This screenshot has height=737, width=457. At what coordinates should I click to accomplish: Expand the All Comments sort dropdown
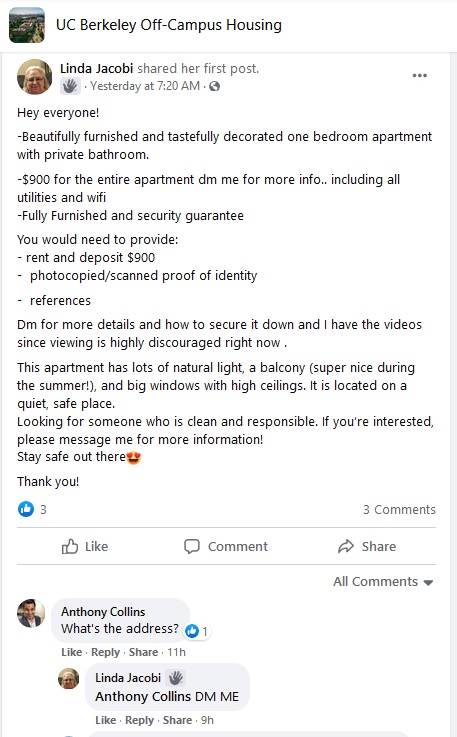click(x=383, y=581)
